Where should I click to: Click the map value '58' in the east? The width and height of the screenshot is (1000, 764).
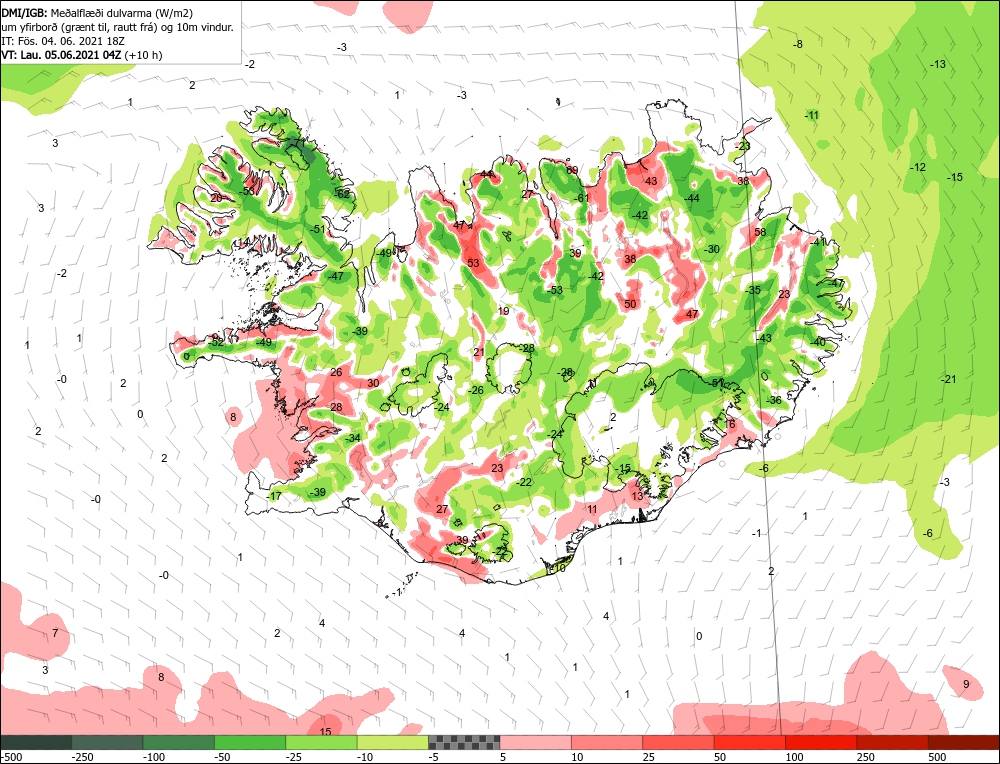760,232
